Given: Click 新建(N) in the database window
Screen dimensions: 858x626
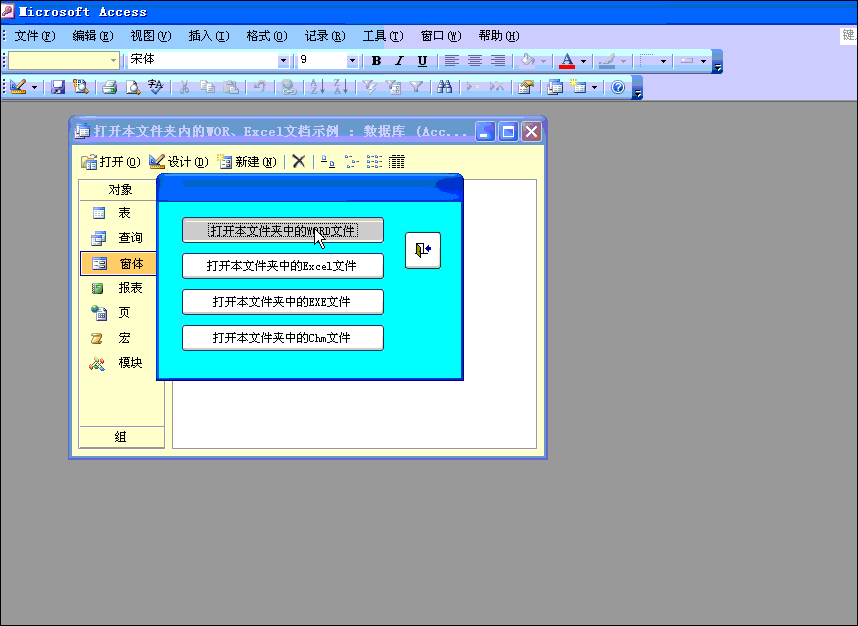Looking at the screenshot, I should [x=247, y=161].
